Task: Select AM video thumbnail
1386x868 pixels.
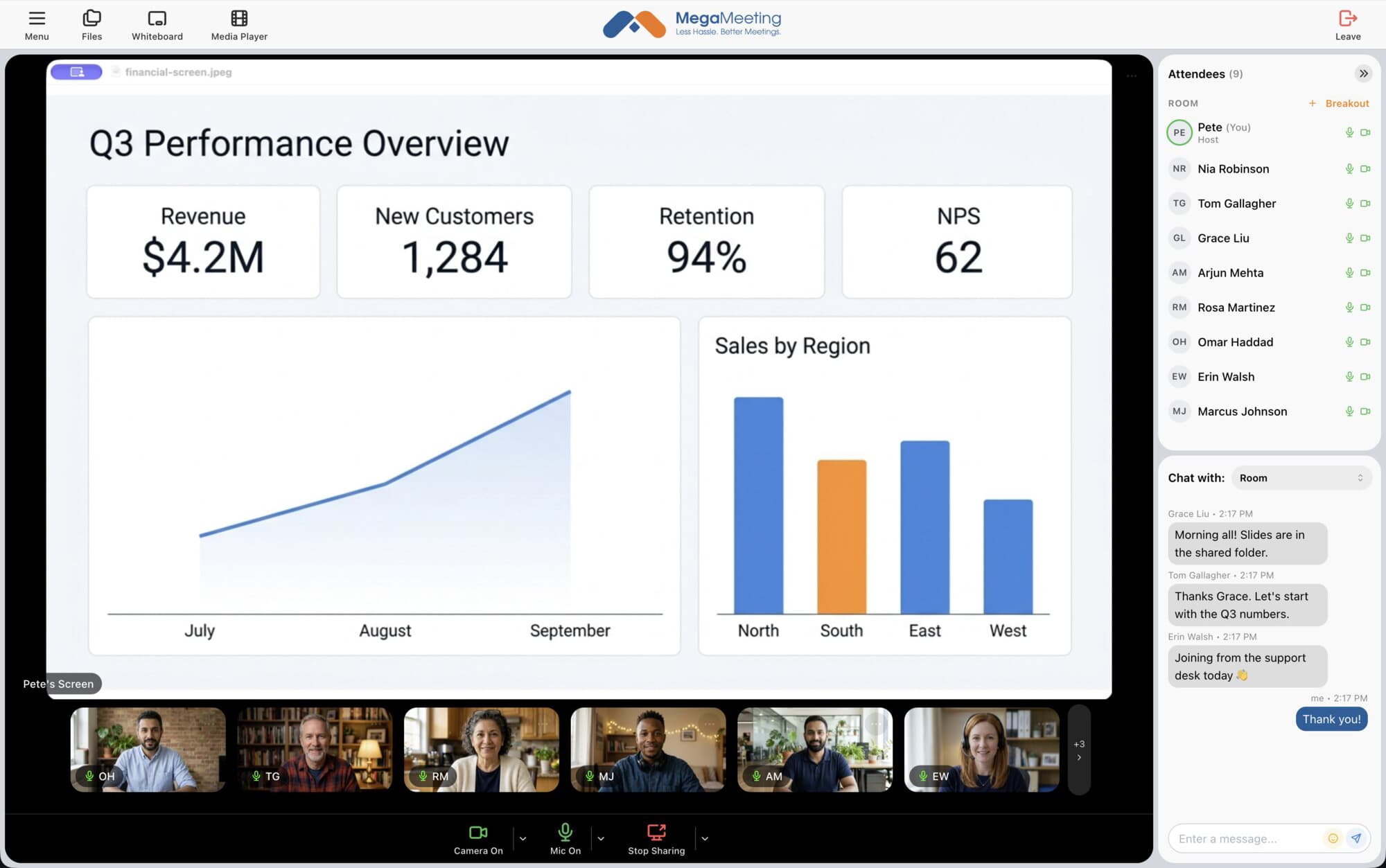Action: pyautogui.click(x=815, y=750)
